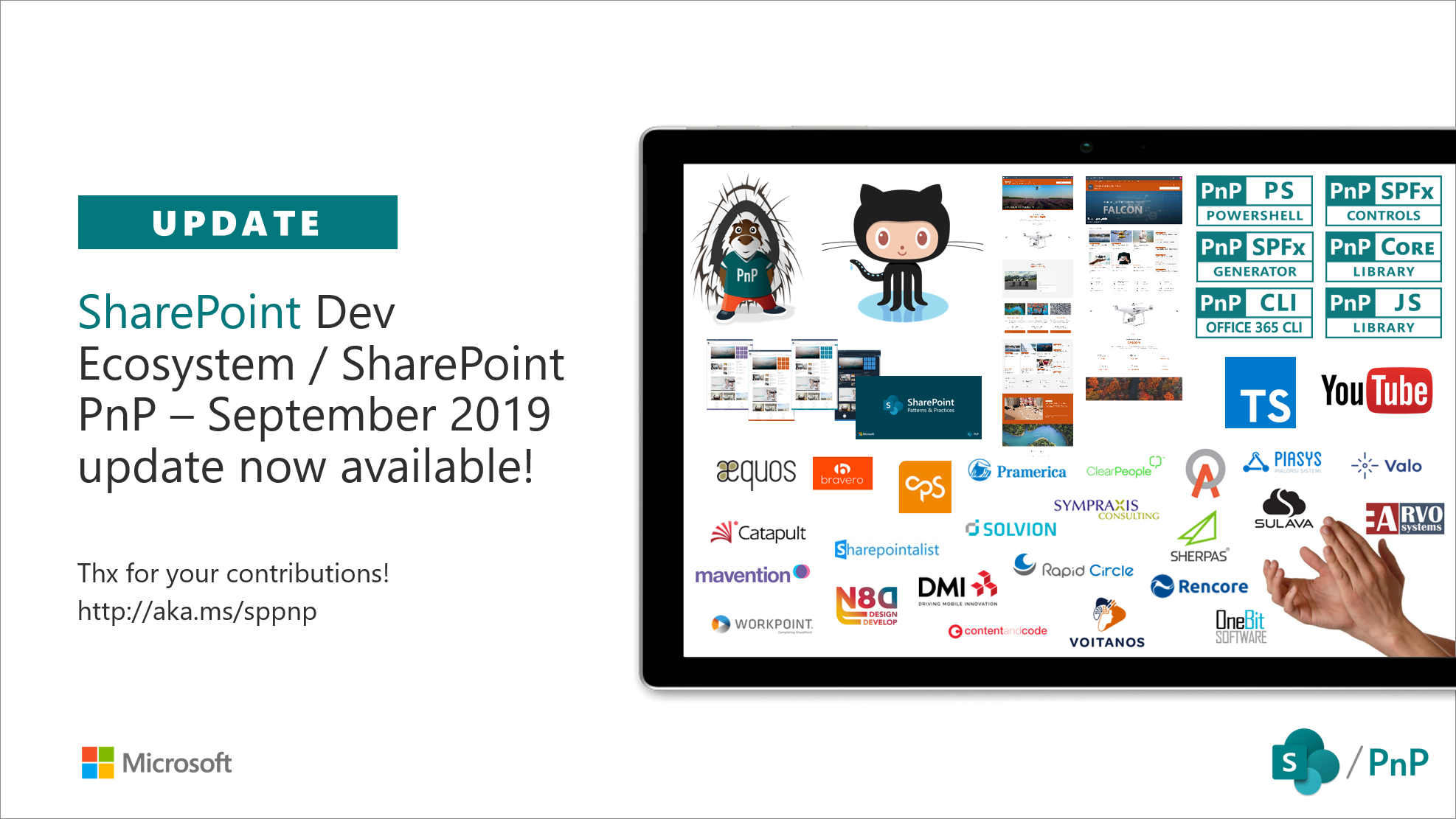Click the VOITANOS logo

(x=1107, y=624)
